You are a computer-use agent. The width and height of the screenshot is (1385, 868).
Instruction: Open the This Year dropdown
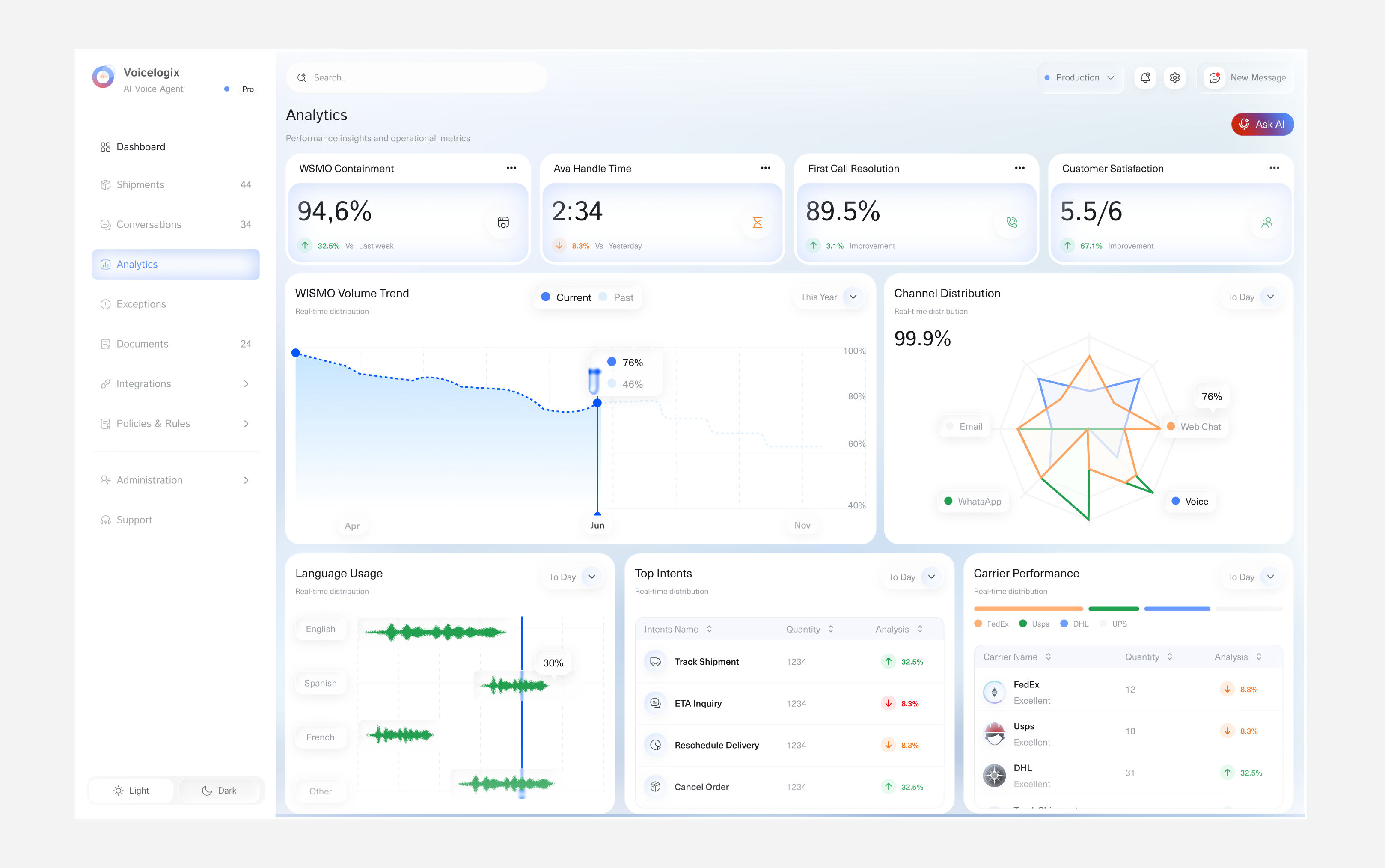point(830,297)
